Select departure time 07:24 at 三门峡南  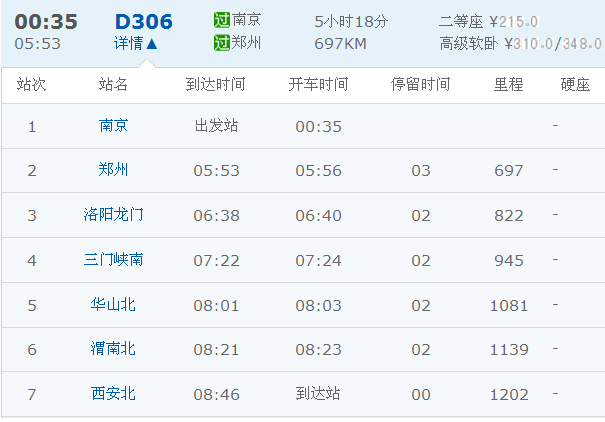pos(318,261)
